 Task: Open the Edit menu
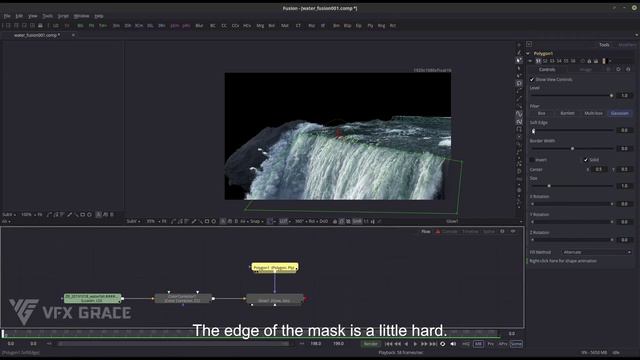point(19,16)
